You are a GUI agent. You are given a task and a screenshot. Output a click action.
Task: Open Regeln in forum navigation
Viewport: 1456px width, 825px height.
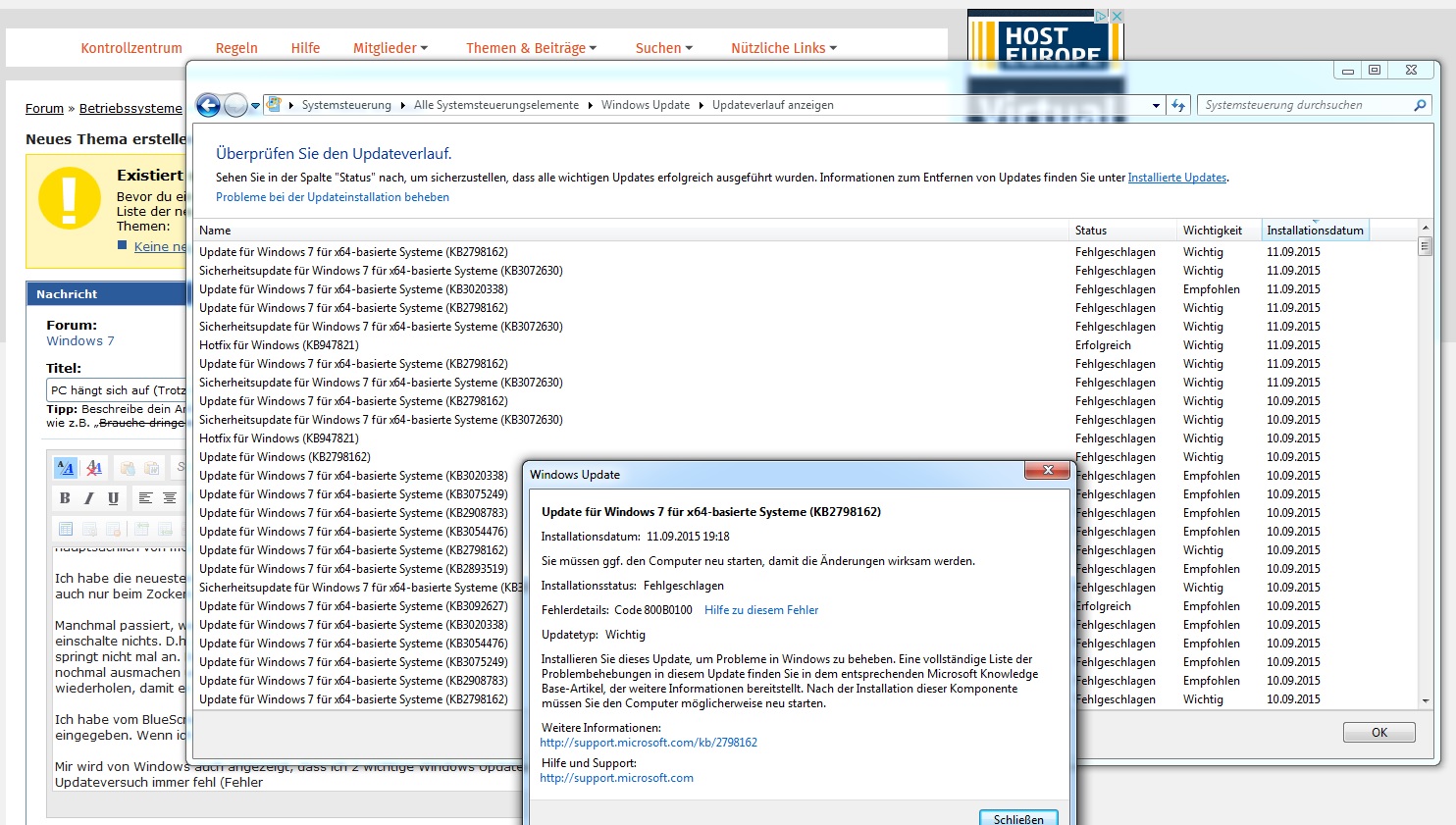pos(236,48)
